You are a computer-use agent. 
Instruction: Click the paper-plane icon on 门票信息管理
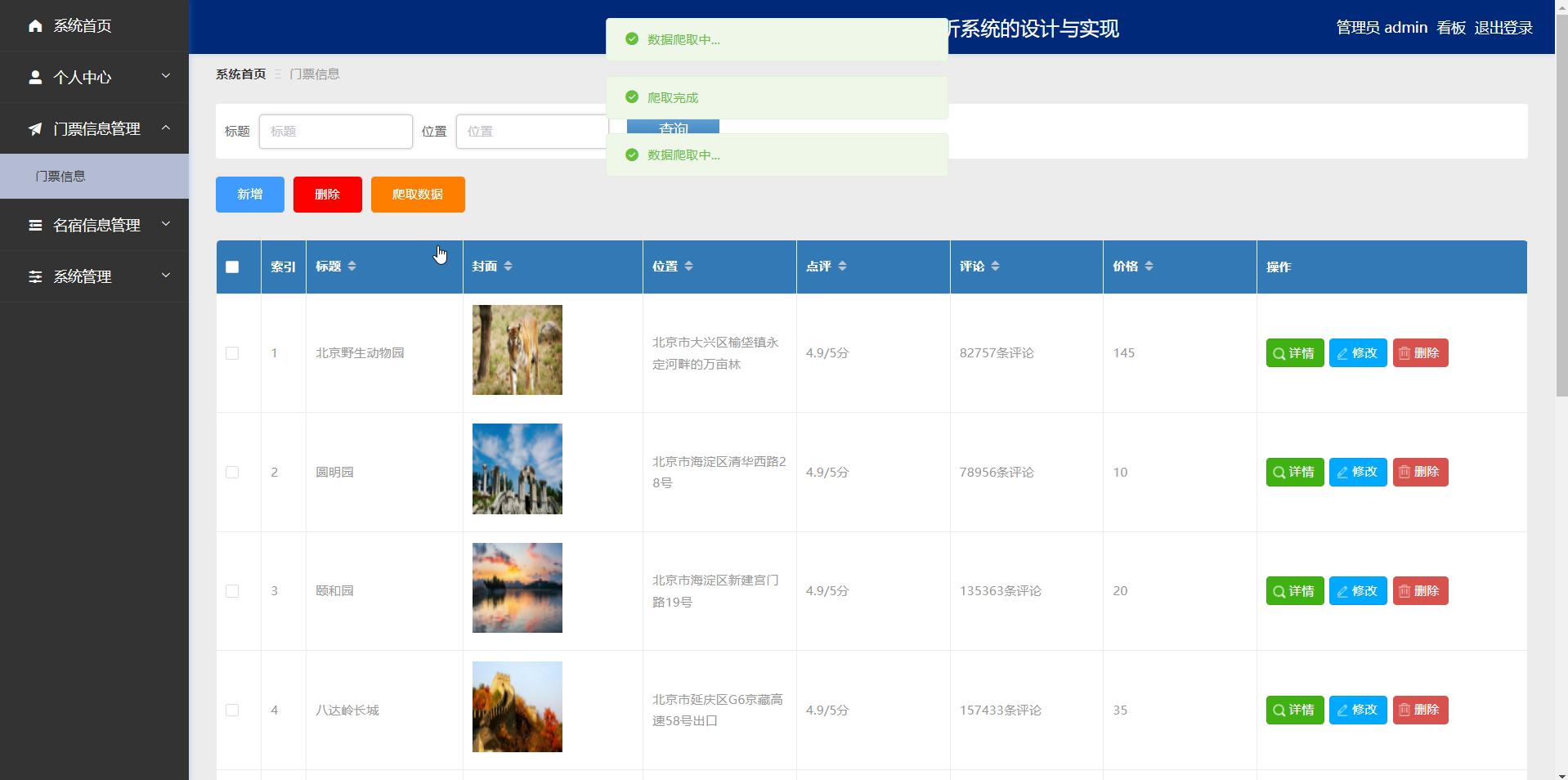pyautogui.click(x=34, y=128)
